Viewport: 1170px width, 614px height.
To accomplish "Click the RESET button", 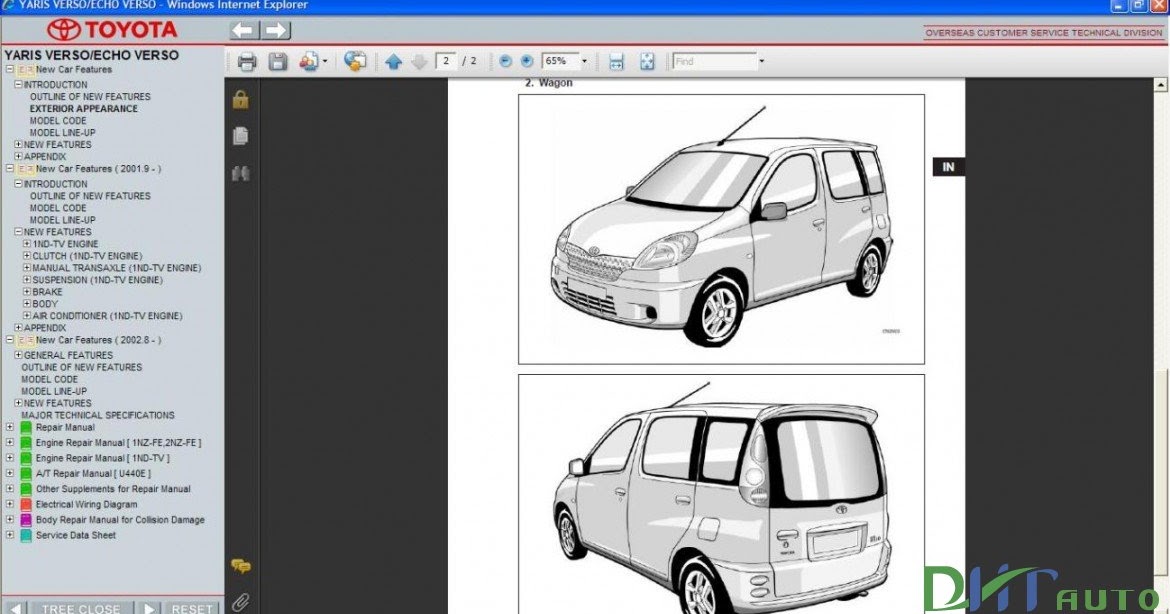I will (x=192, y=609).
